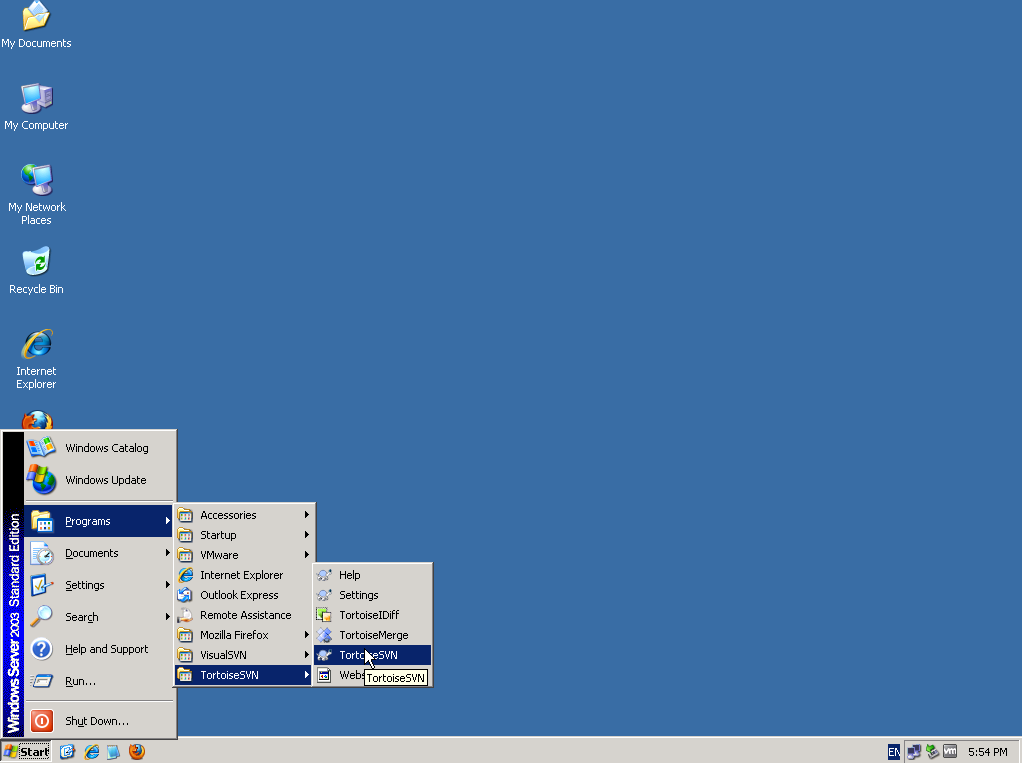
Task: Click the TortoiseSVN folder in Programs menu
Action: [x=244, y=674]
